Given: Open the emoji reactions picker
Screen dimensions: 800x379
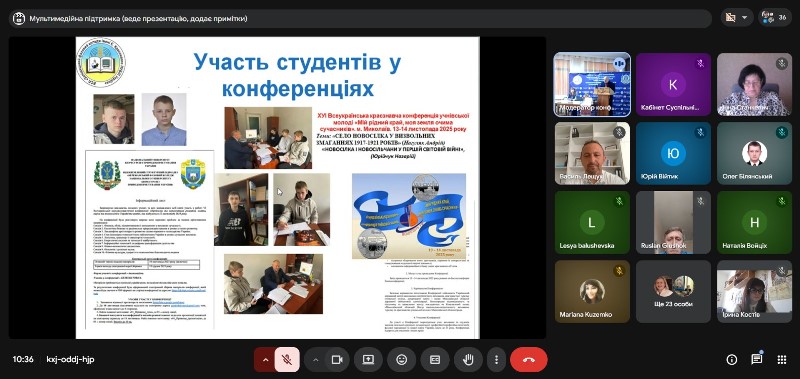Looking at the screenshot, I should [x=402, y=360].
